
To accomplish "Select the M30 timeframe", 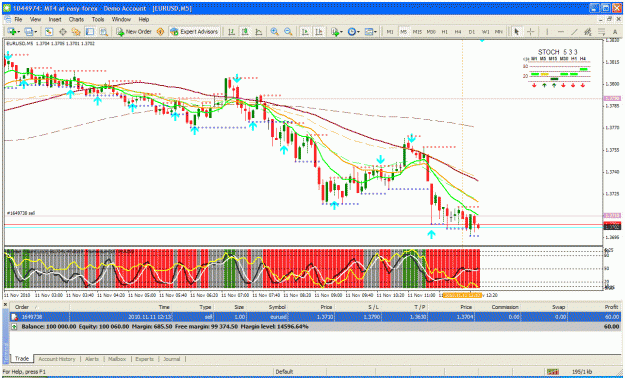I will 431,32.
